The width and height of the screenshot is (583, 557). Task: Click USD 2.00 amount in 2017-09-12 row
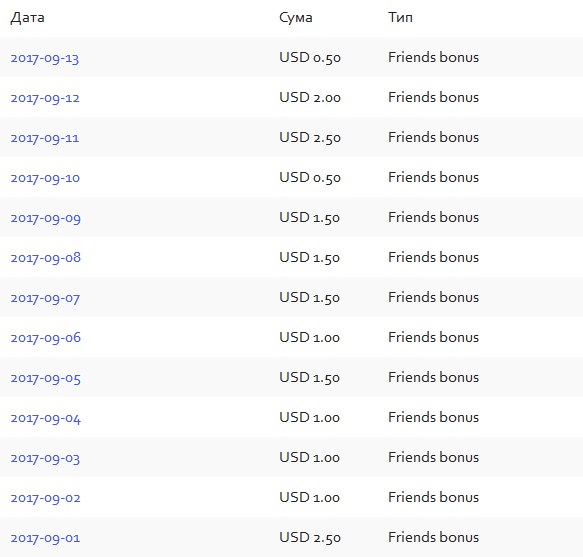coord(310,97)
